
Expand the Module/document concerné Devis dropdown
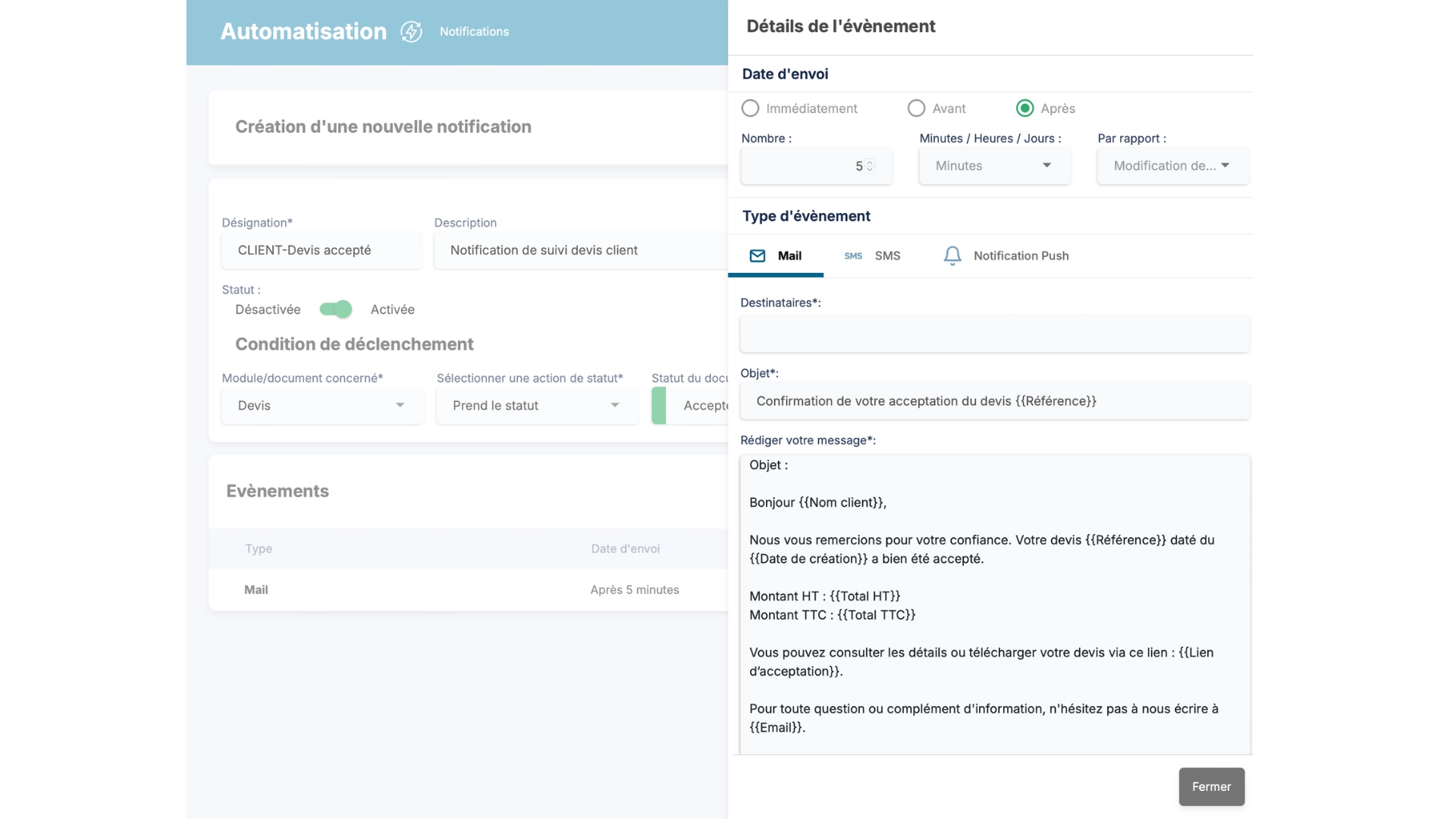(322, 406)
